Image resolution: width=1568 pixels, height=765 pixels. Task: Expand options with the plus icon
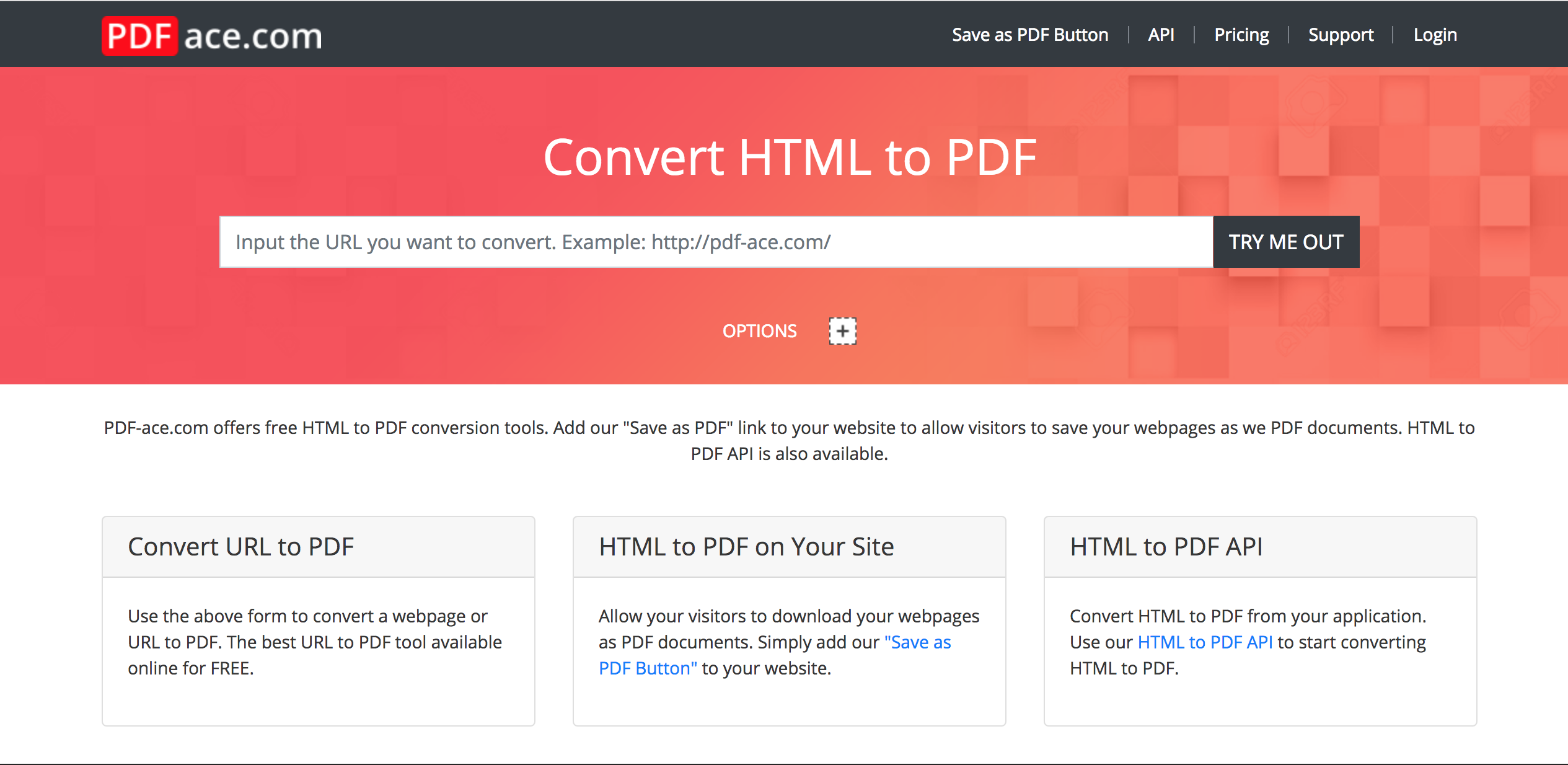[842, 331]
